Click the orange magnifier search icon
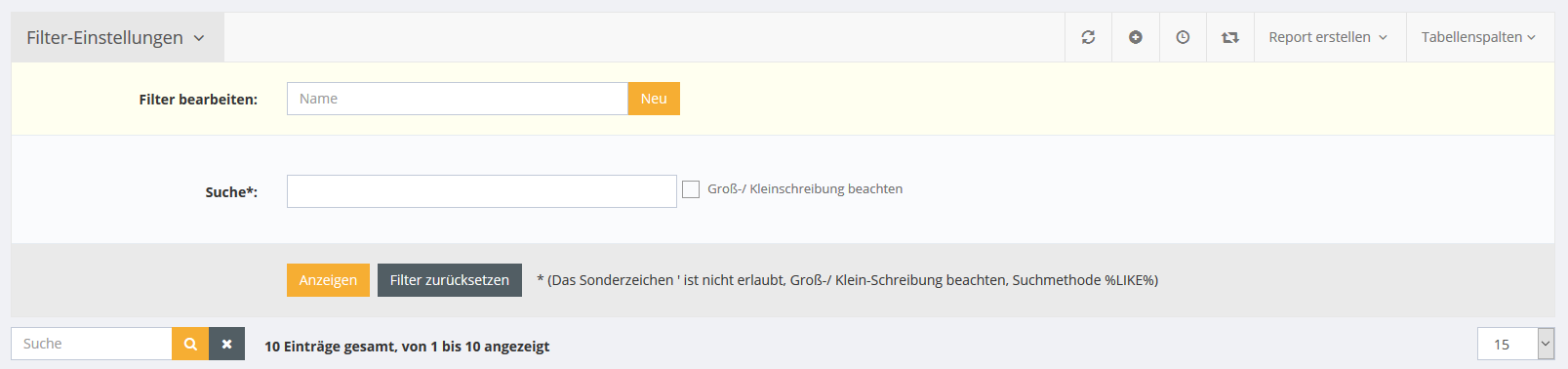 pyautogui.click(x=190, y=344)
